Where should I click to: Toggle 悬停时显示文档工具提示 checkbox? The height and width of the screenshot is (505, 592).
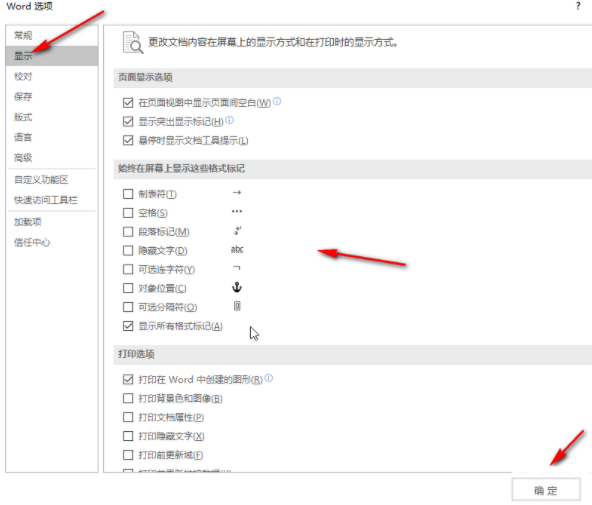tap(128, 140)
